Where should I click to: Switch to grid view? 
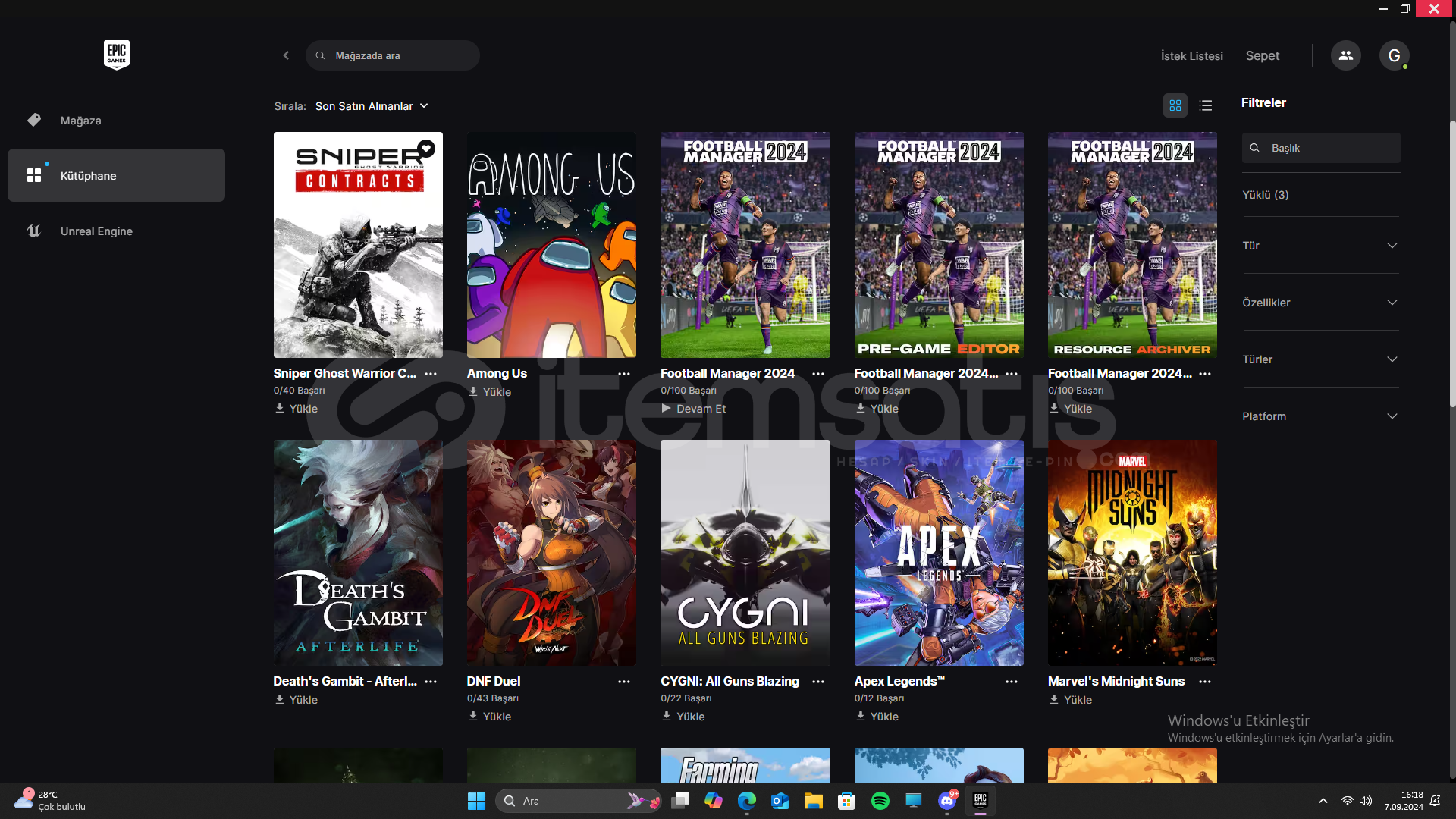click(x=1175, y=105)
